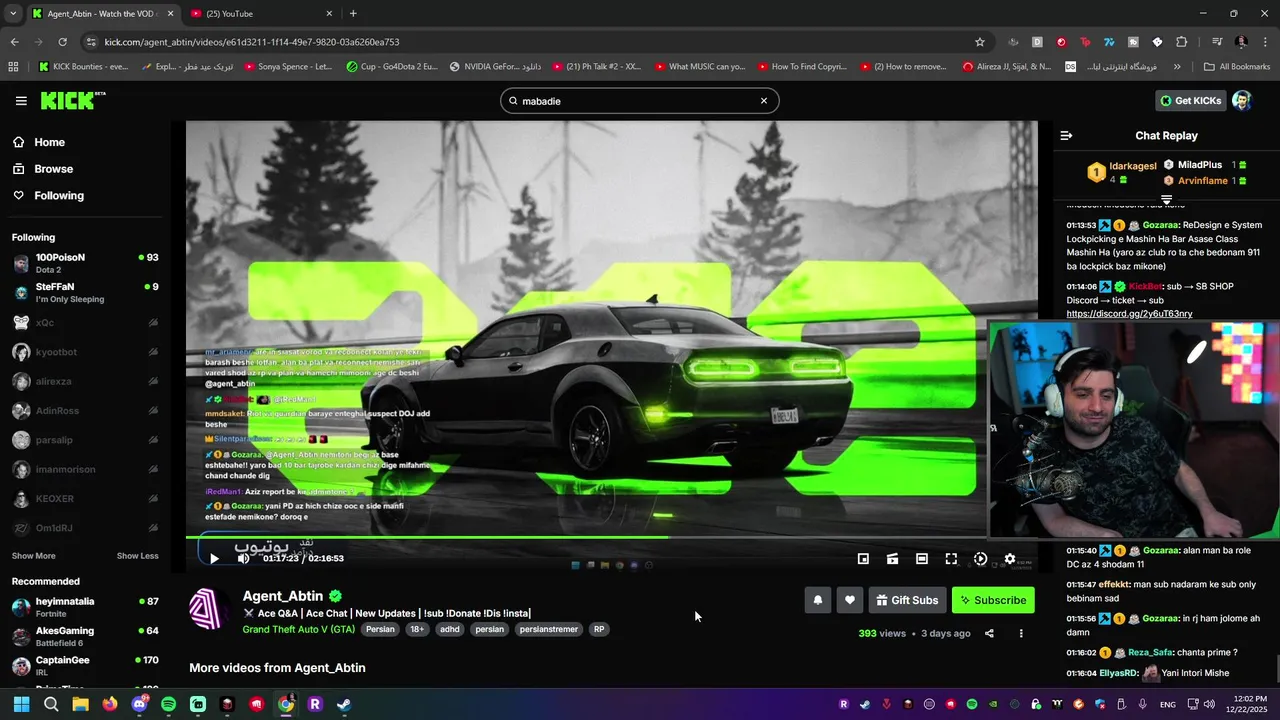Open AdinRoss channel in sidebar

(x=85, y=411)
